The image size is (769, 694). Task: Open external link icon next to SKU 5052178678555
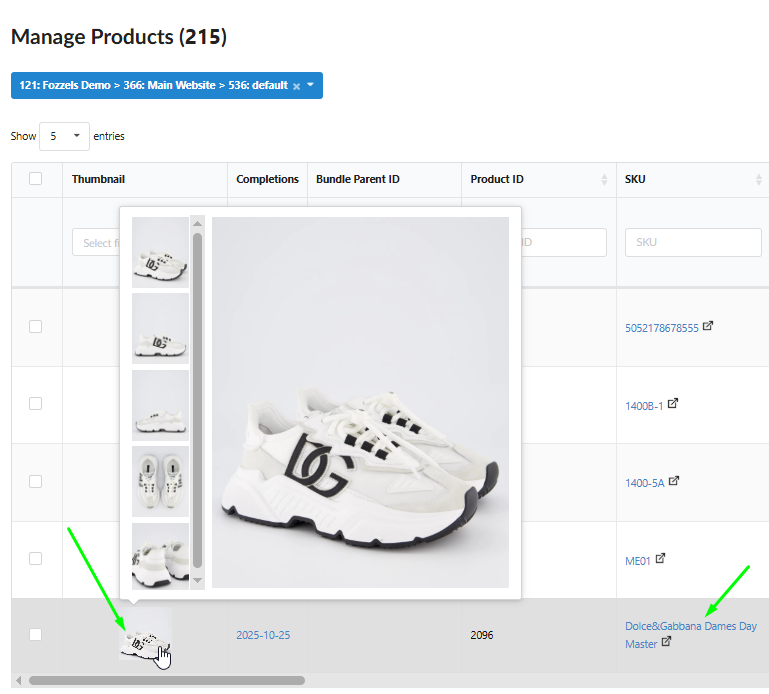[x=707, y=326]
